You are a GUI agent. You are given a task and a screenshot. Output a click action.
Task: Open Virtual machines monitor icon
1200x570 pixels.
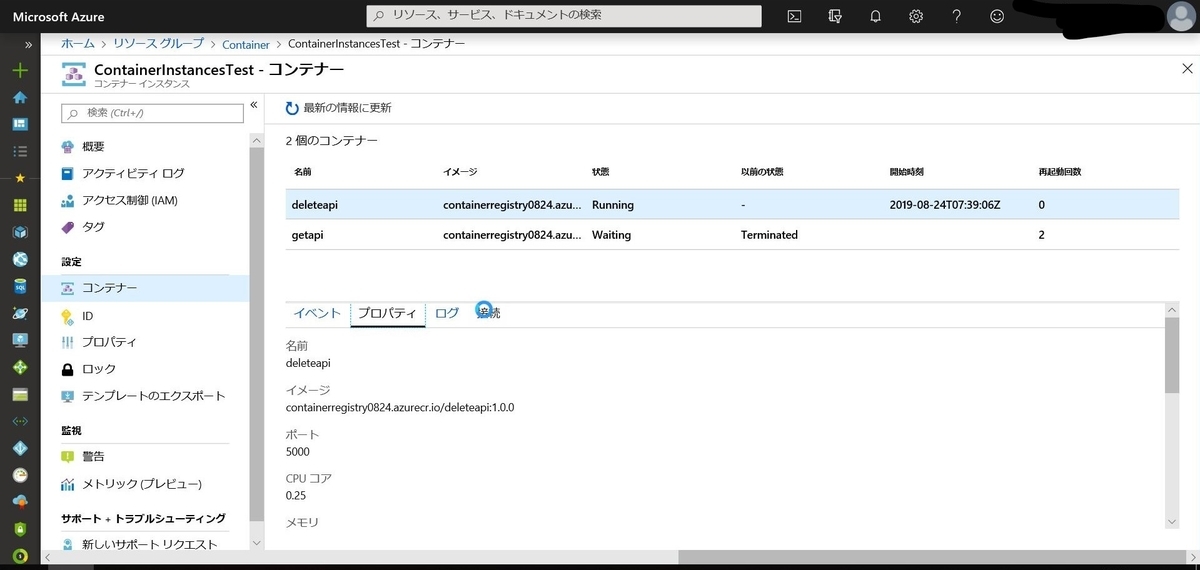tap(19, 340)
